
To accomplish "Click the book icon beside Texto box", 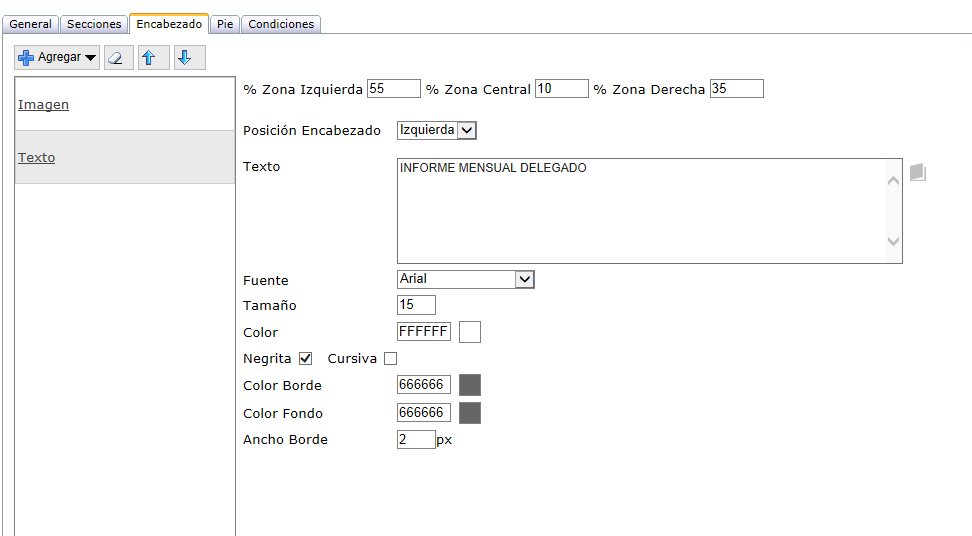I will pos(917,172).
